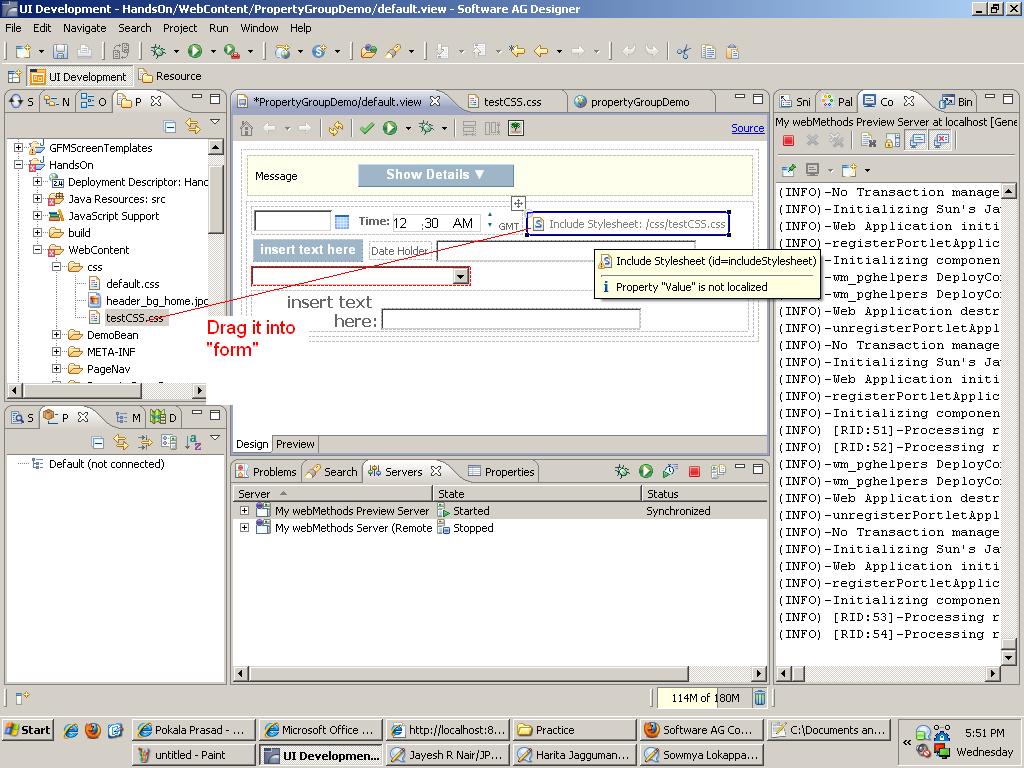Viewport: 1024px width, 768px height.
Task: Click the Scroll Lock icon in Console toolbar
Action: 893,140
